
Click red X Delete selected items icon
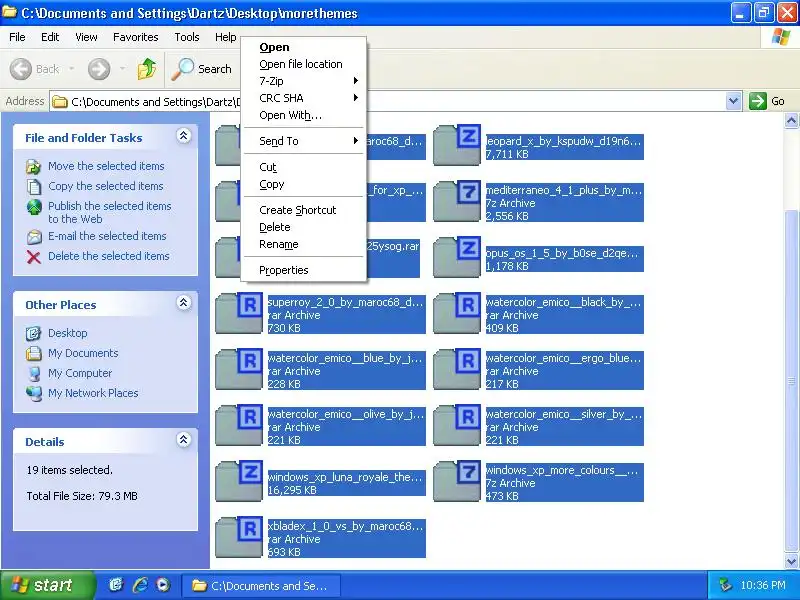click(x=34, y=257)
